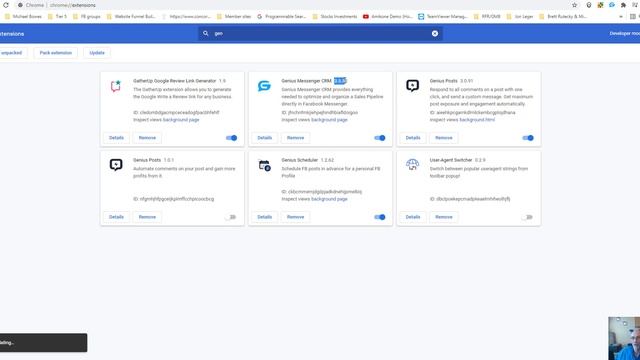Expand the Website Funnel Bui... bookmark folder

131,17
